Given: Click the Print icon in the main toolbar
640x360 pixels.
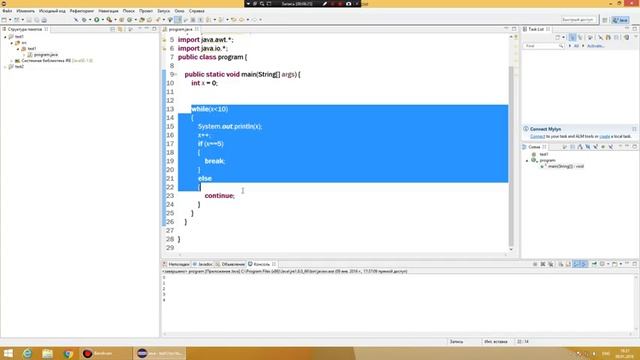Looking at the screenshot, I should click(44, 20).
